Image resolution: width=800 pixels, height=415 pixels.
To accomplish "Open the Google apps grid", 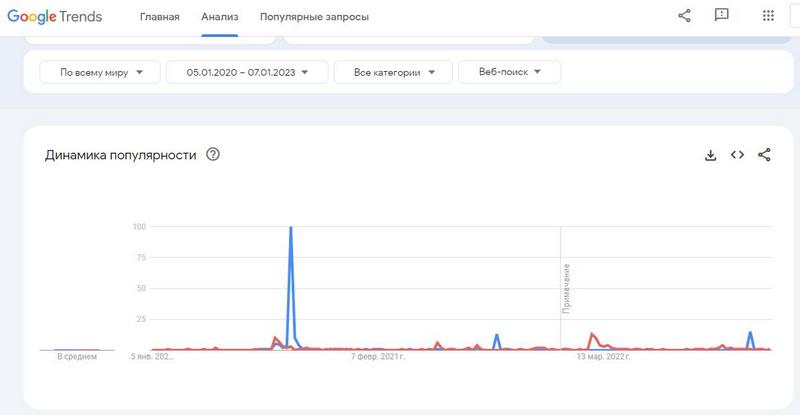I will 769,16.
